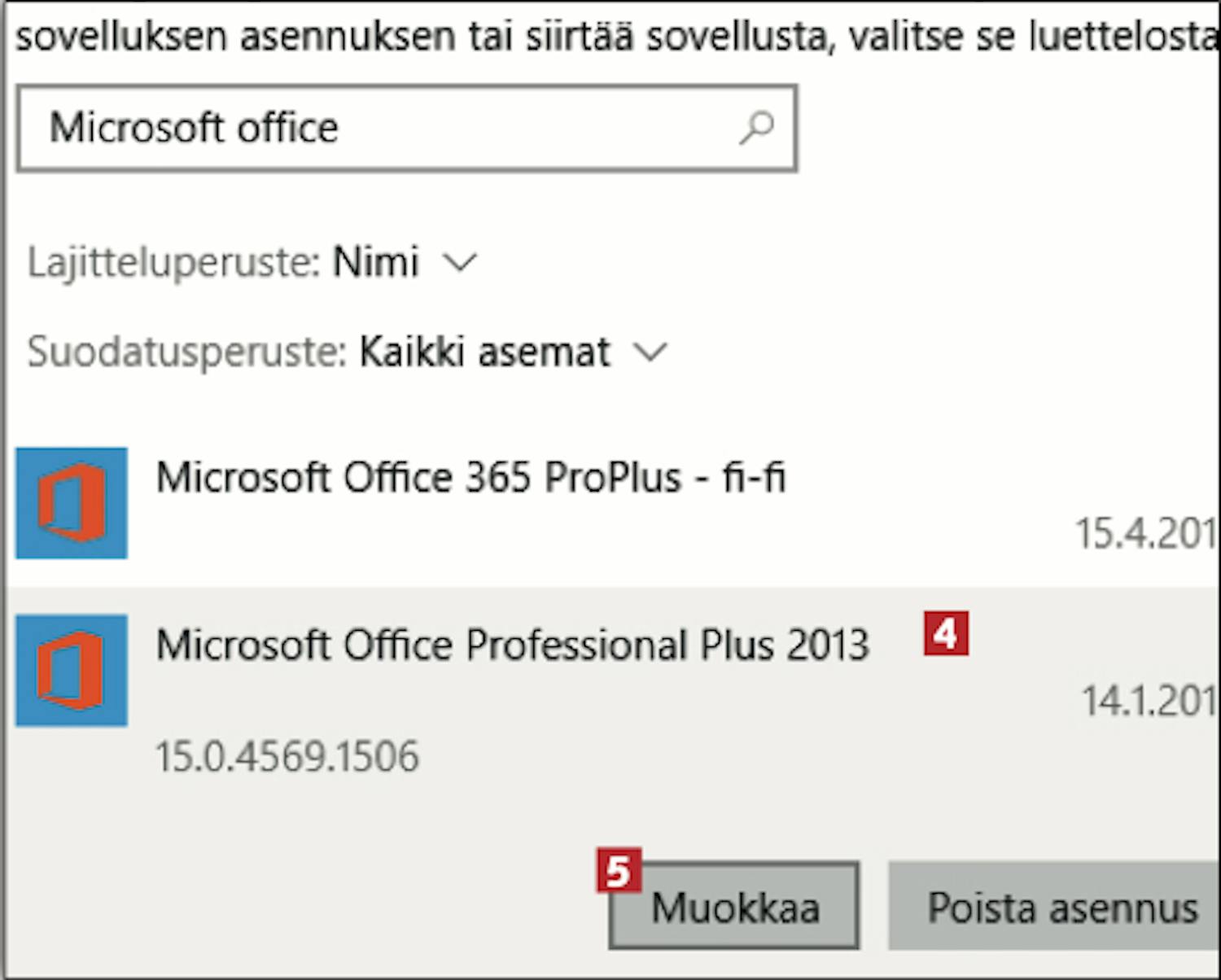This screenshot has height=980, width=1221.
Task: Expand the Lajitteluperuste chevron arrow
Action: pos(459,263)
